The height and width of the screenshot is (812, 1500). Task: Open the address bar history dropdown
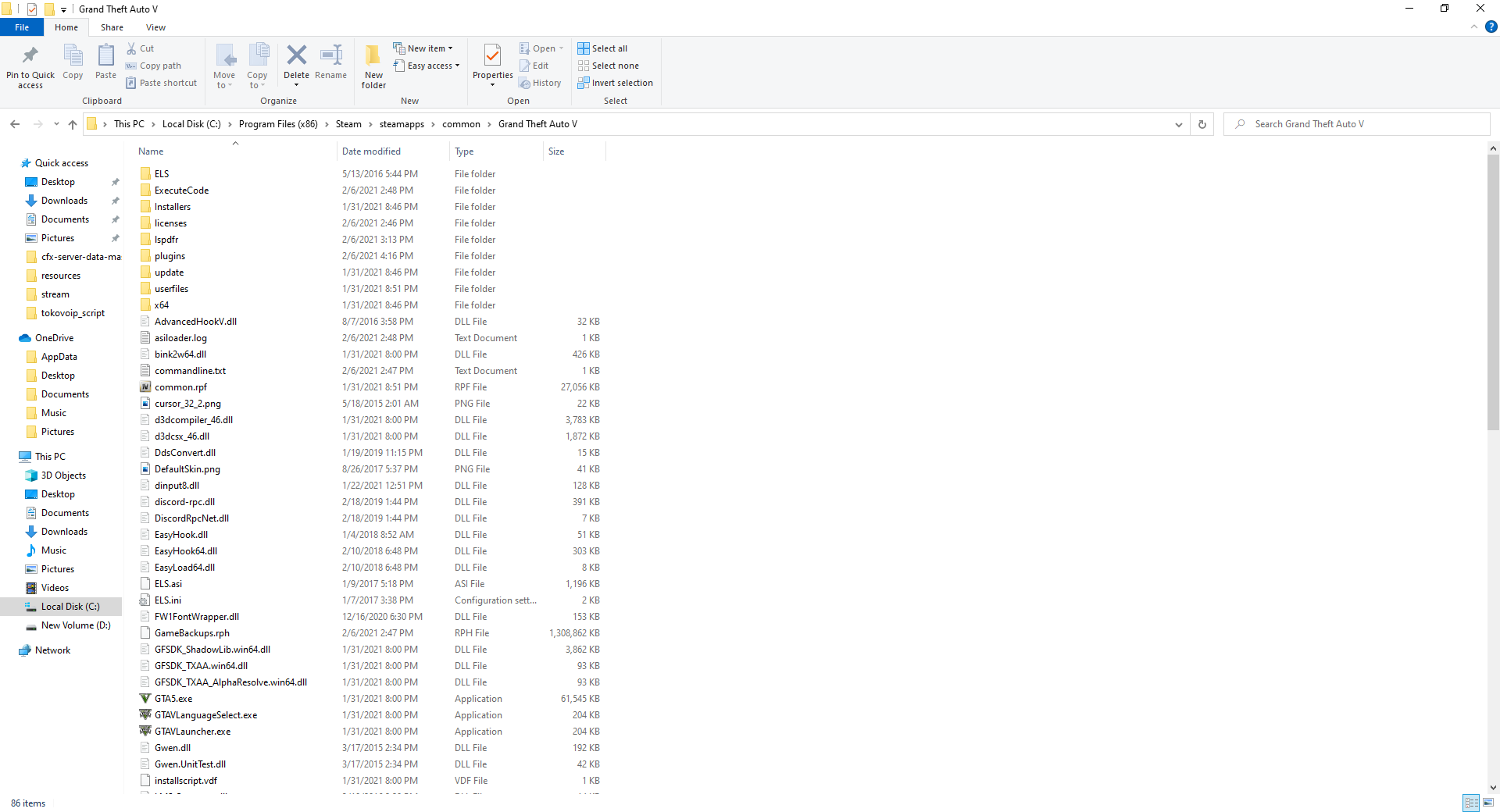(1178, 124)
